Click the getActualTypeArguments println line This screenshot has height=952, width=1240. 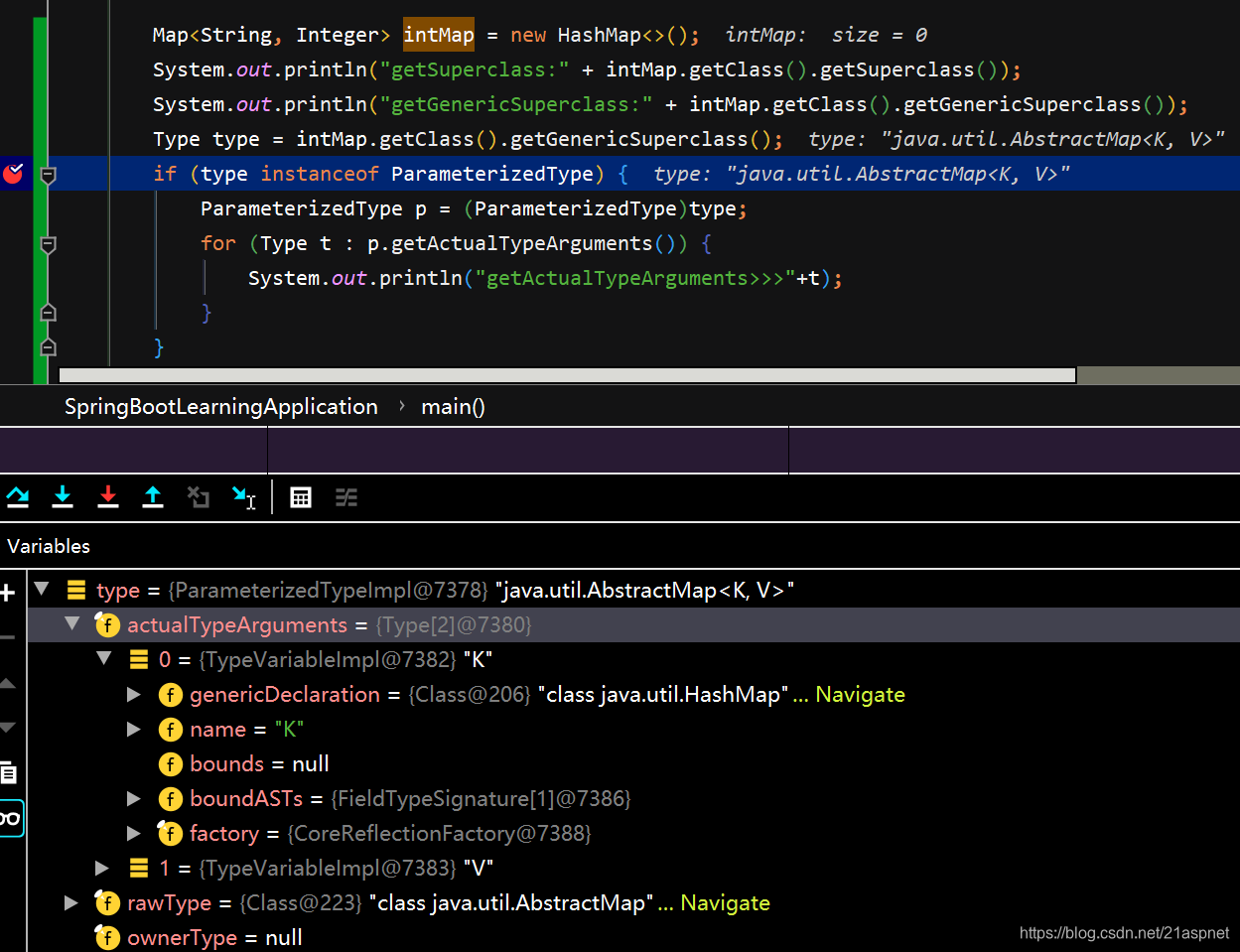point(545,278)
